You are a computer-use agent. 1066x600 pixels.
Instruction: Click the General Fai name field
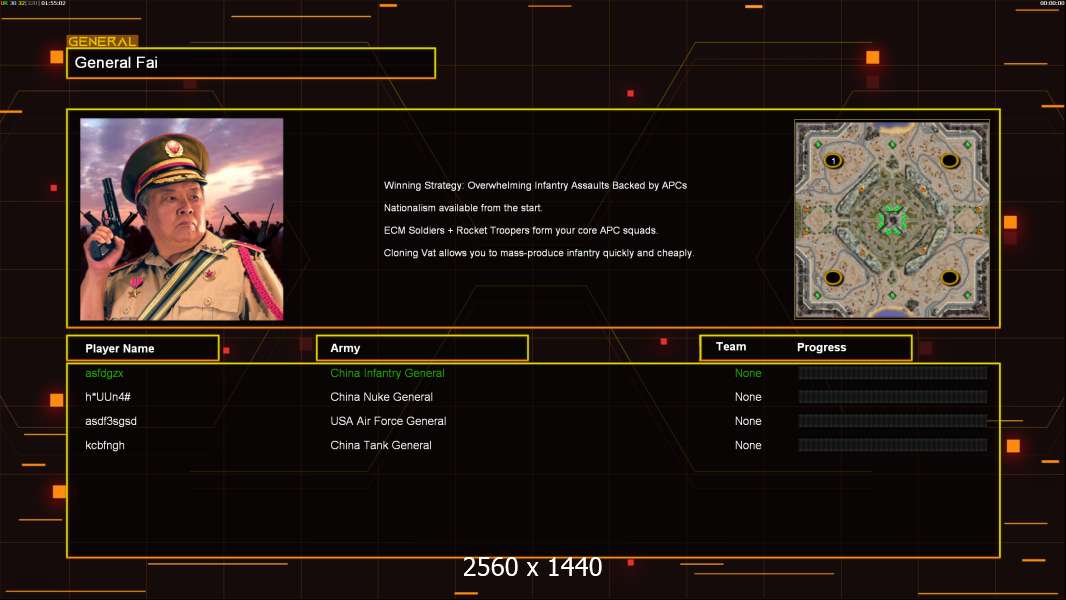point(250,63)
